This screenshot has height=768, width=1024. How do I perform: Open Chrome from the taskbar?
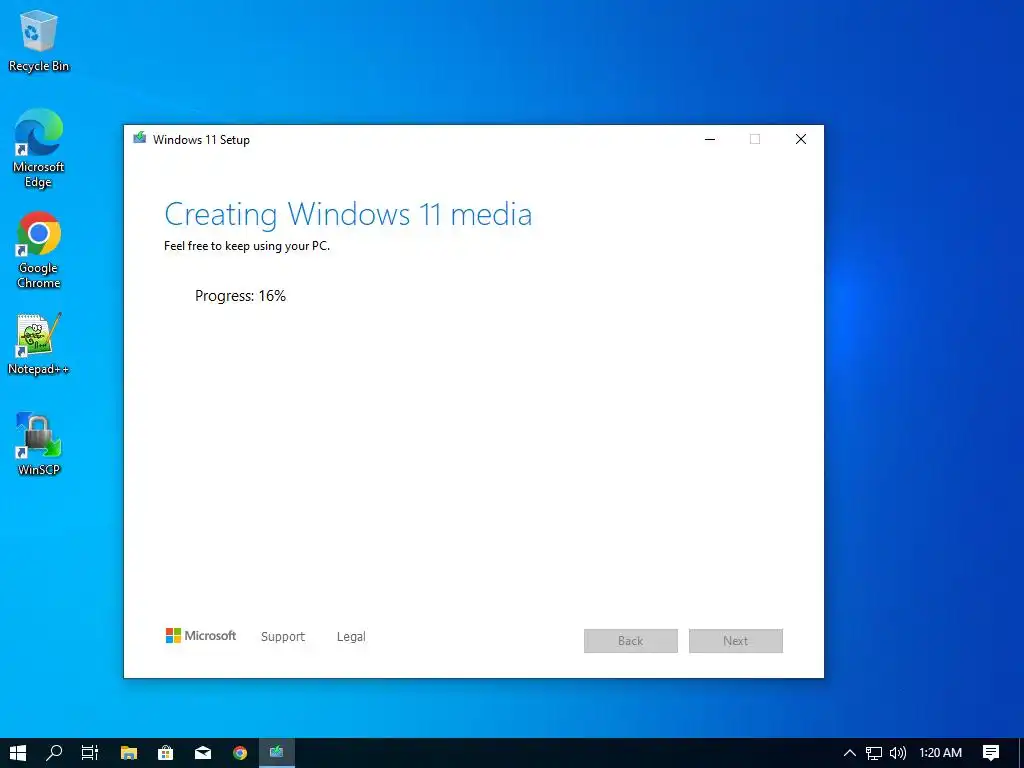click(x=240, y=753)
